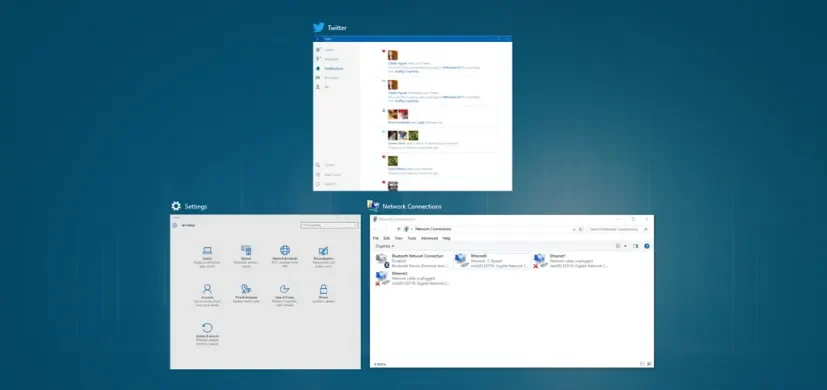Click the blue Help icon in Network Connections
The width and height of the screenshot is (827, 390).
pos(647,246)
